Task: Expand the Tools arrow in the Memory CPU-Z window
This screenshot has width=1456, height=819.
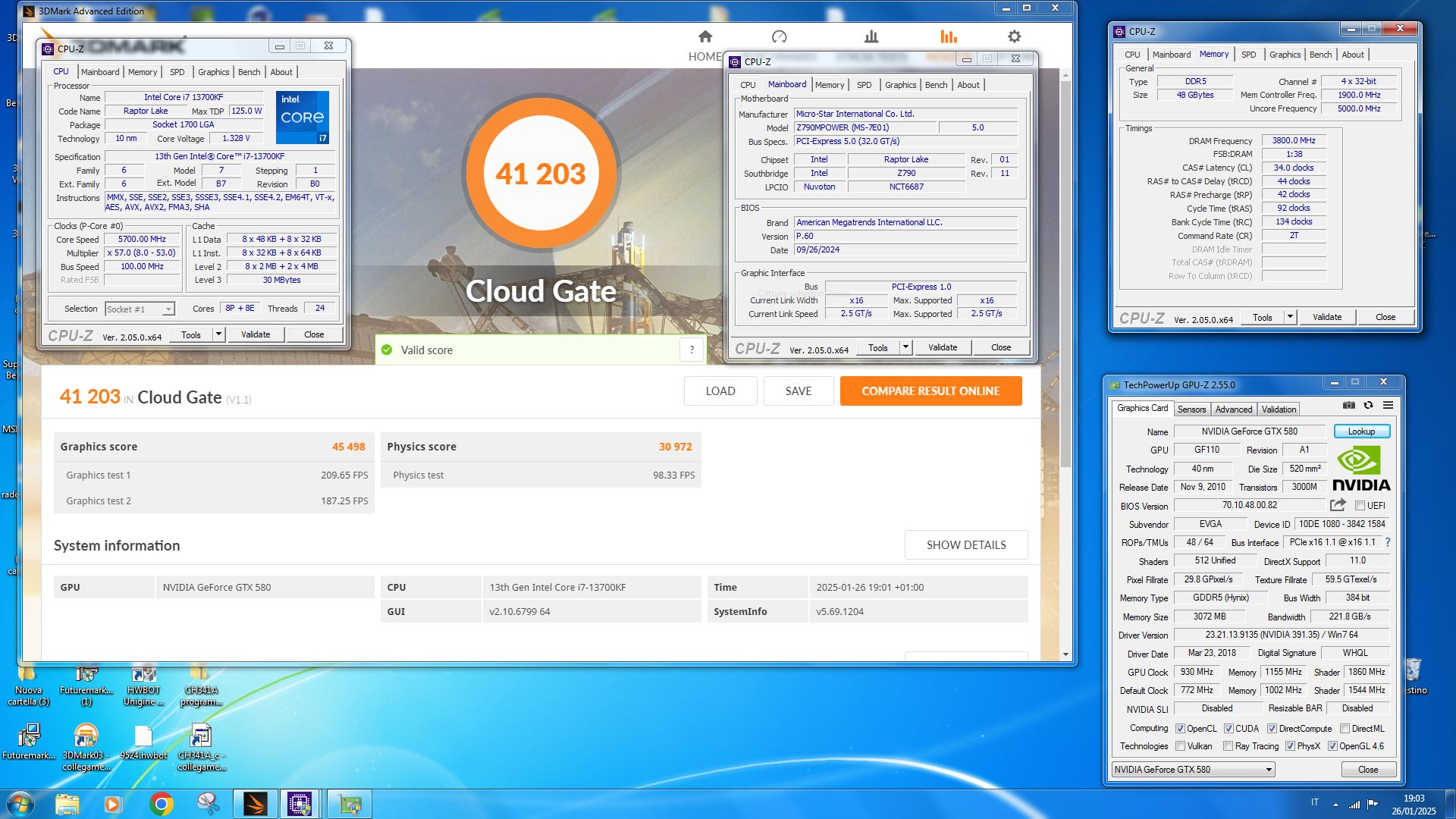Action: [1290, 317]
